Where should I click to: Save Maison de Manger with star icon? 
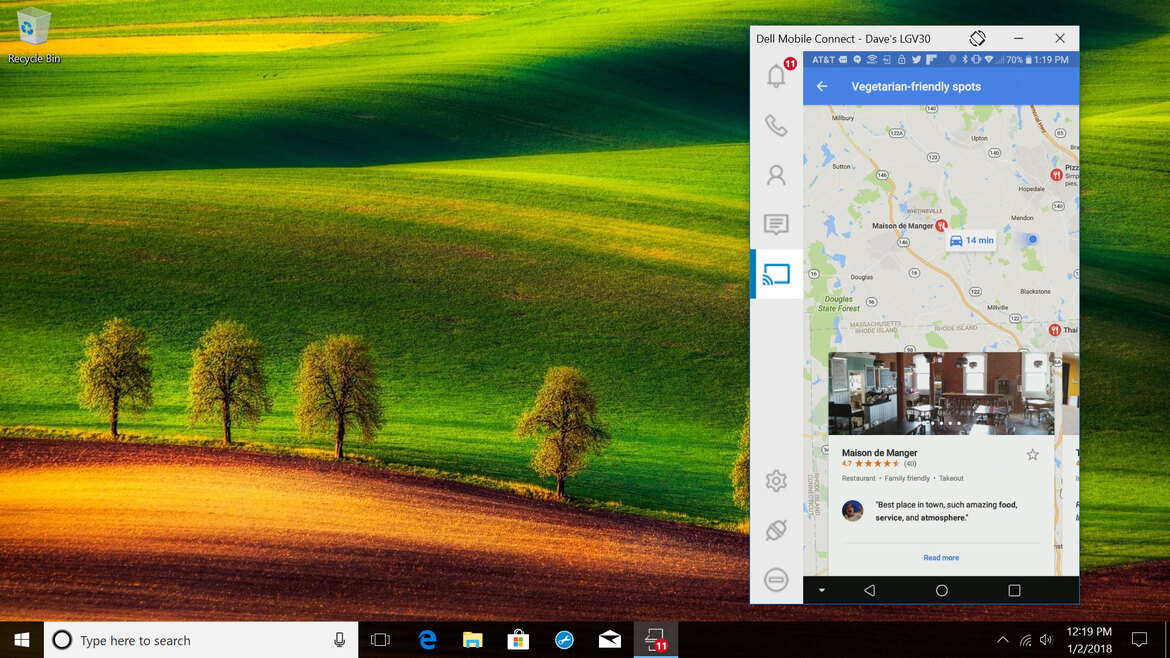pyautogui.click(x=1033, y=454)
